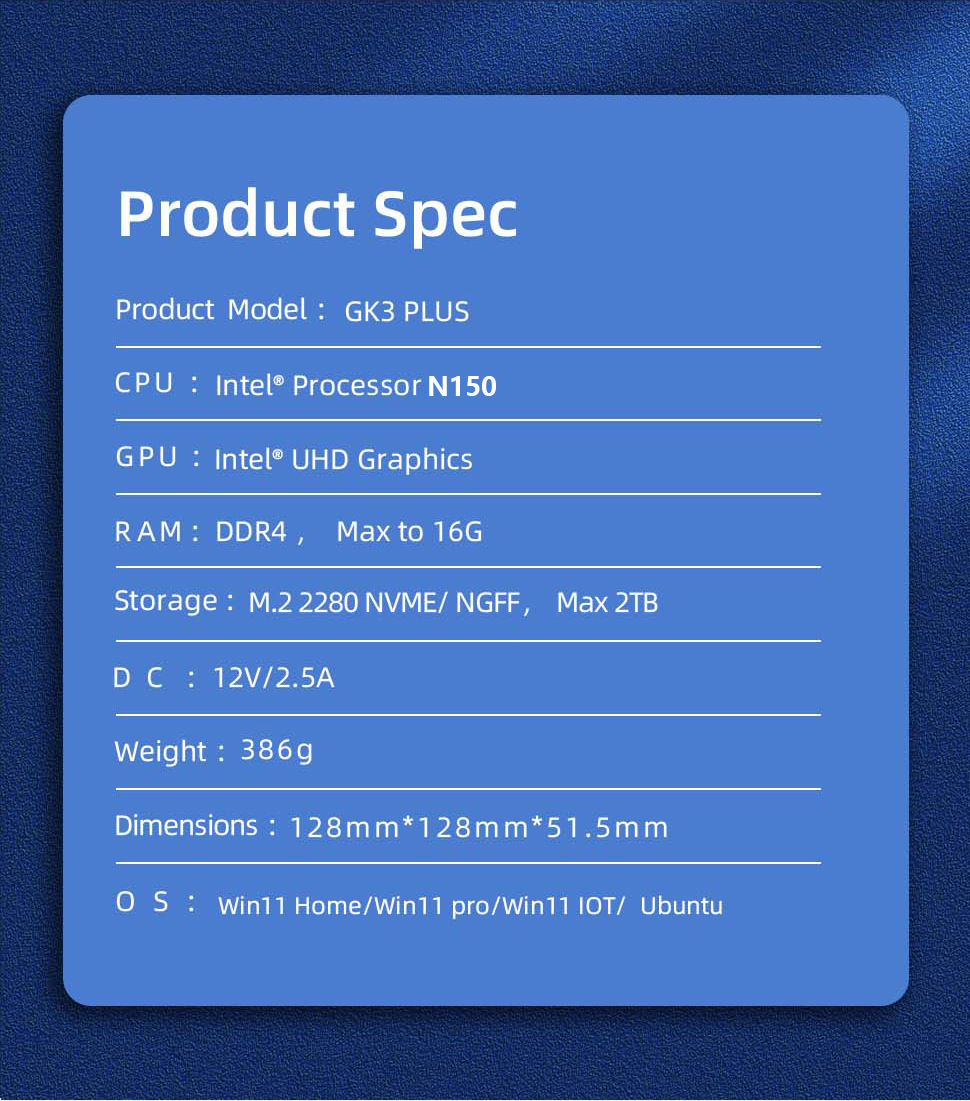
Task: Select the Intel UHD Graphics text
Action: click(x=343, y=460)
